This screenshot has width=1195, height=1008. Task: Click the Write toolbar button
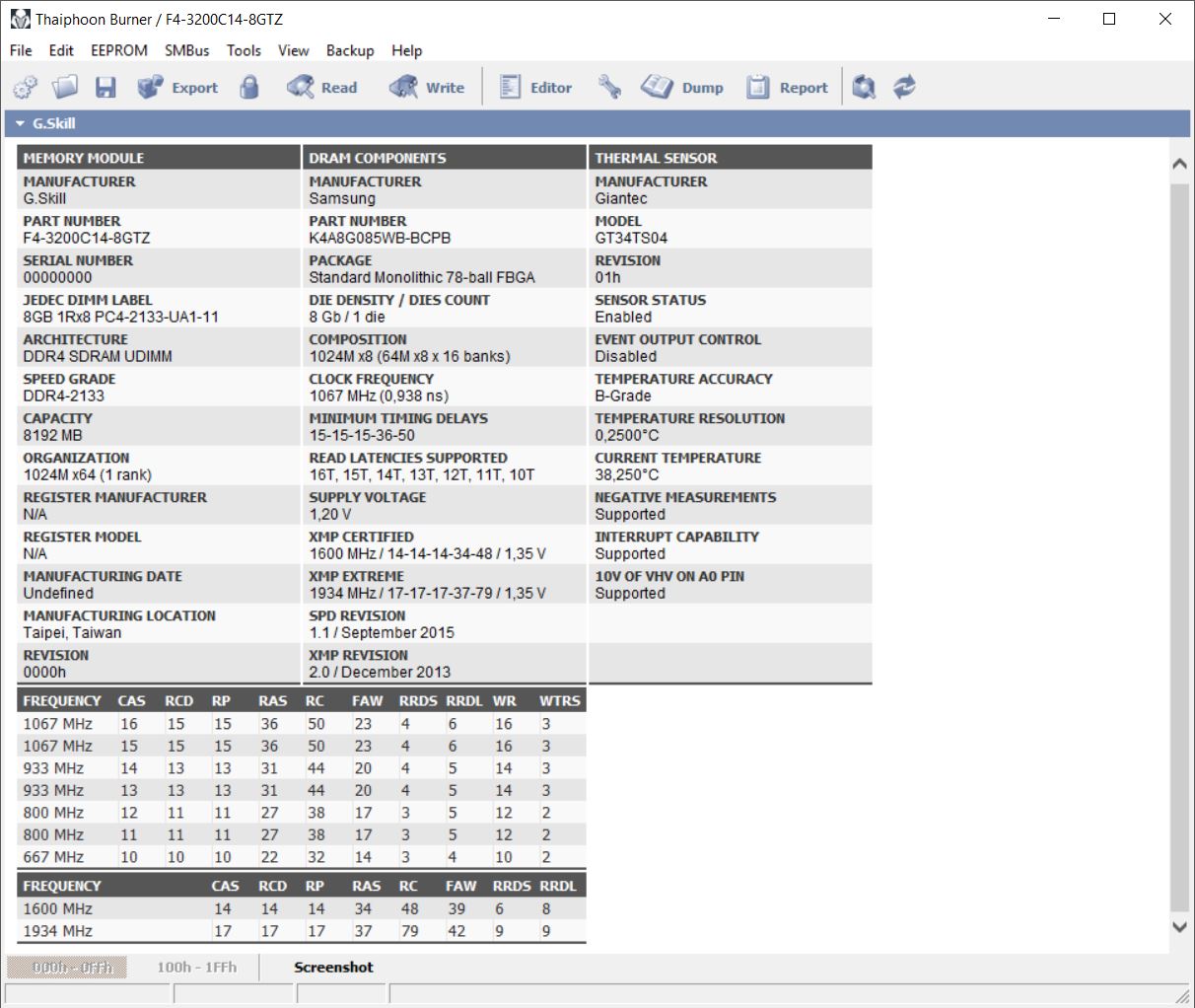(x=427, y=88)
